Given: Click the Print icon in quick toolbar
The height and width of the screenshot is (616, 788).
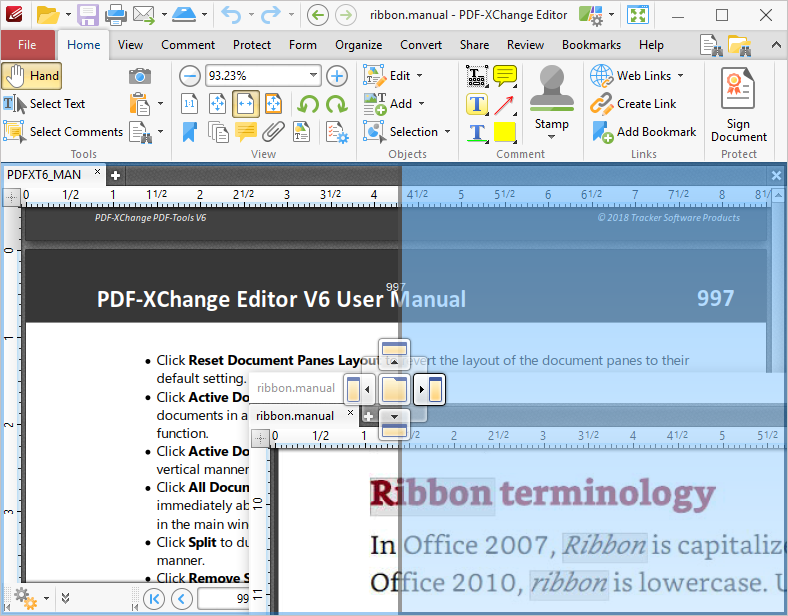Looking at the screenshot, I should click(116, 15).
